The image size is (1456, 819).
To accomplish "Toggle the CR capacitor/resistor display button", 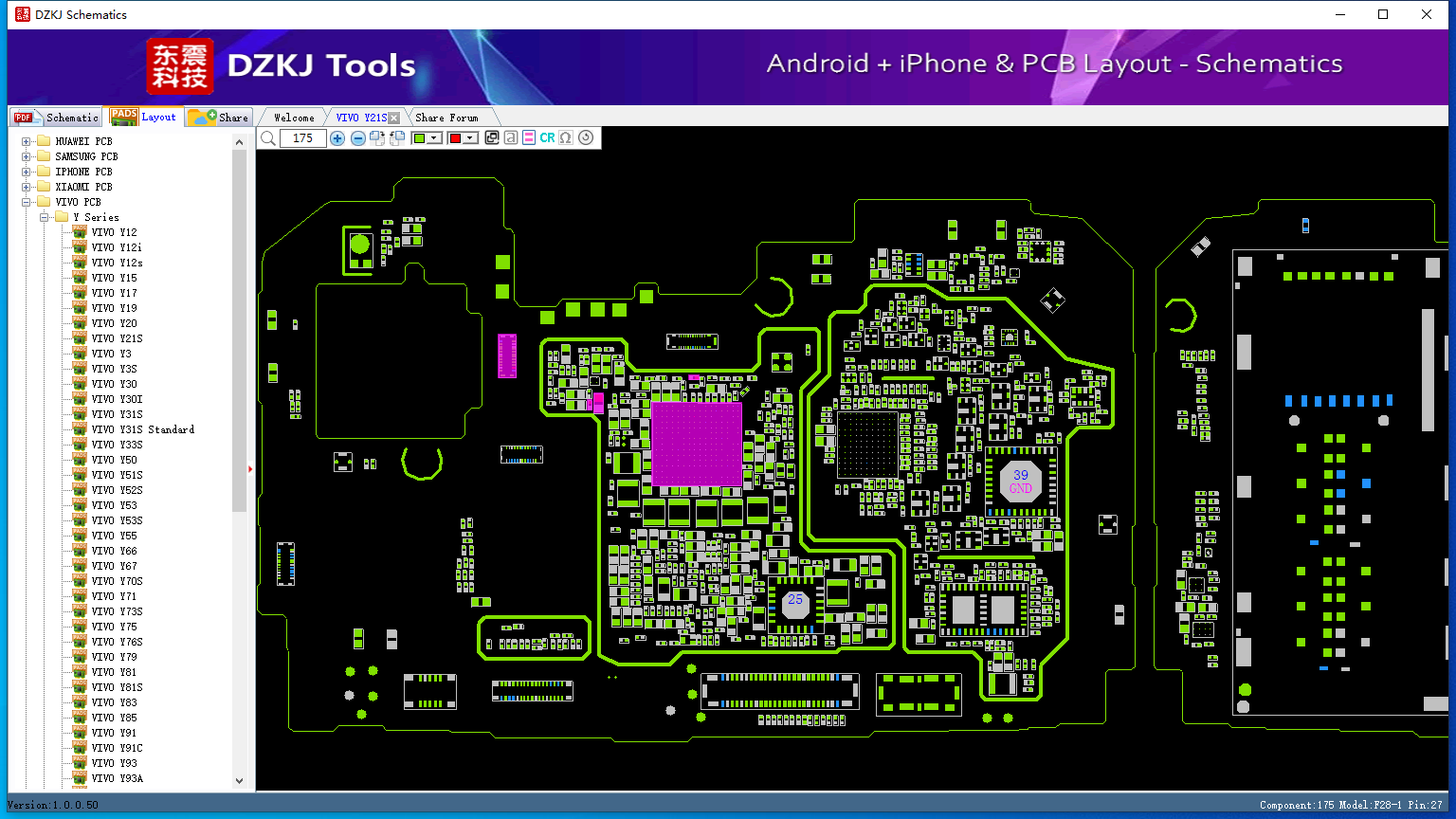I will [x=547, y=138].
